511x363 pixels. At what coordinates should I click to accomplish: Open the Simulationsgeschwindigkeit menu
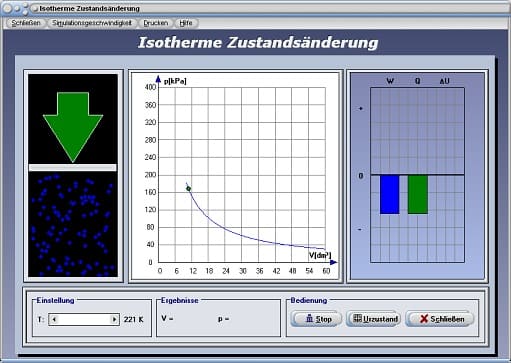pyautogui.click(x=92, y=23)
